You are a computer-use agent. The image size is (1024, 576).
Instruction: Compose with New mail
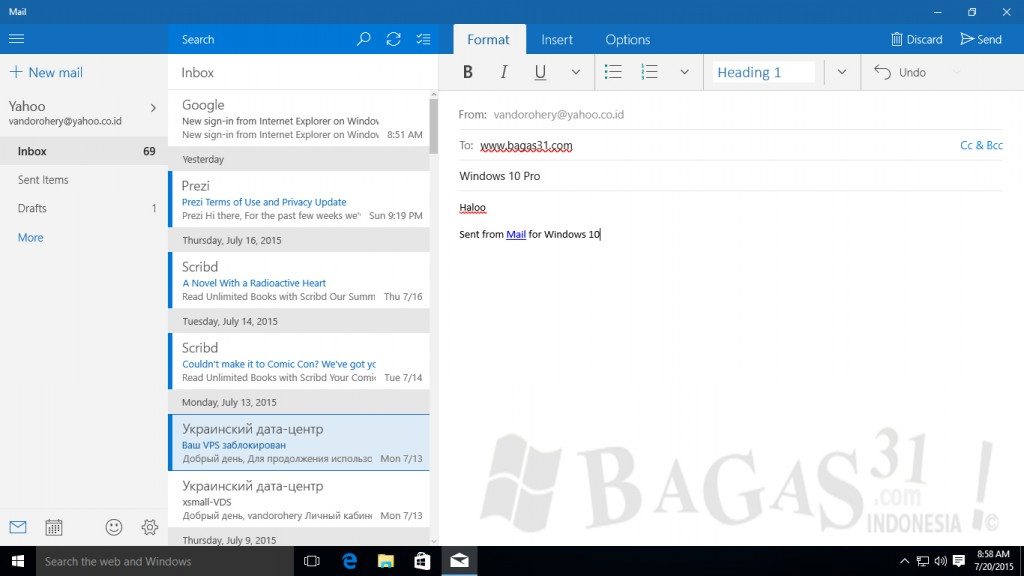pos(46,72)
